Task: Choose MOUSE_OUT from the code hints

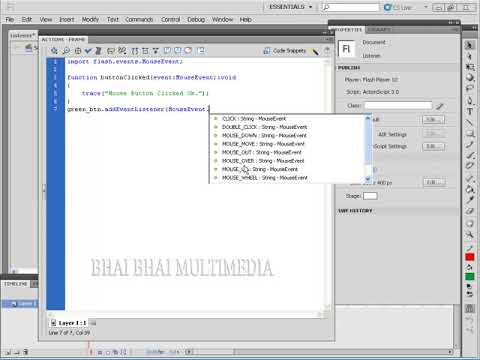Action: (288, 152)
